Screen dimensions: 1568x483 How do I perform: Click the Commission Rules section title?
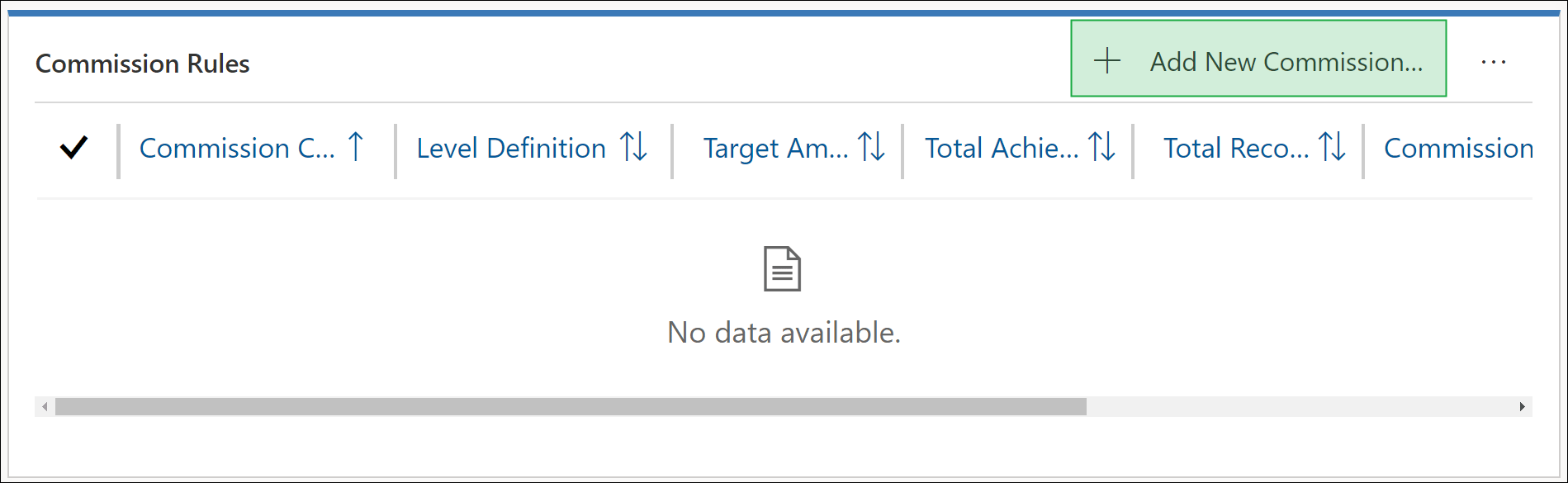pyautogui.click(x=142, y=64)
